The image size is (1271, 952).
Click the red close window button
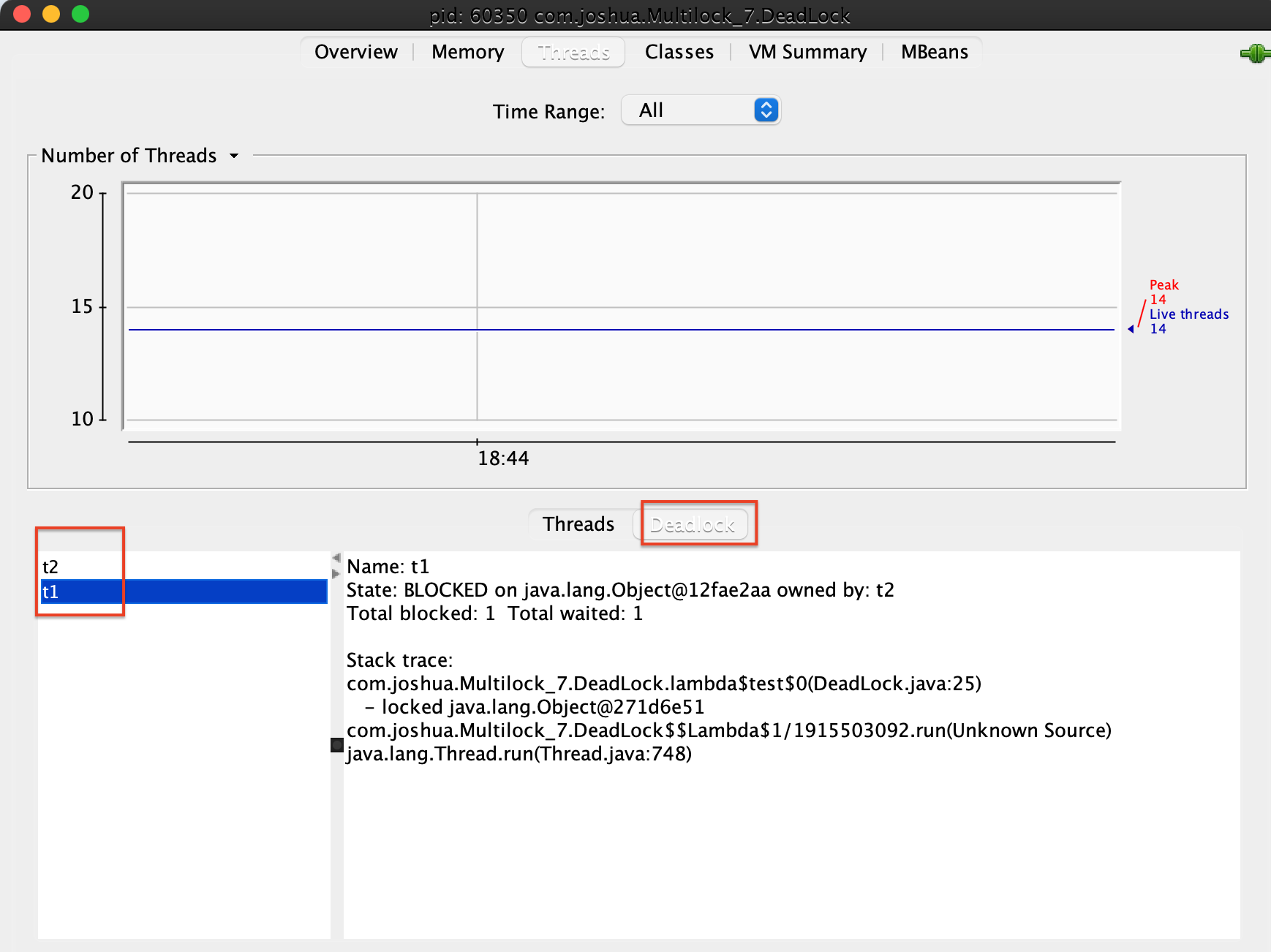pos(22,14)
